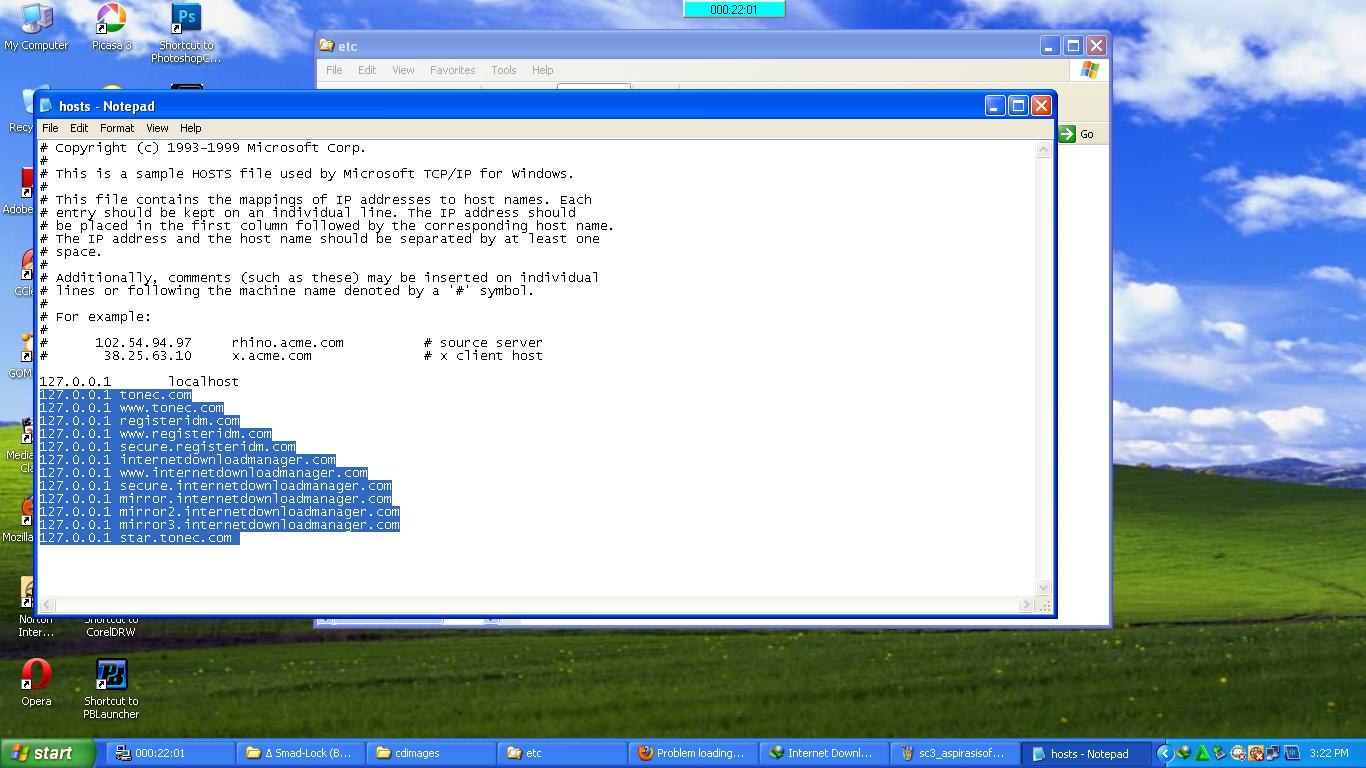
Task: Open Notepad File menu
Action: tap(50, 128)
